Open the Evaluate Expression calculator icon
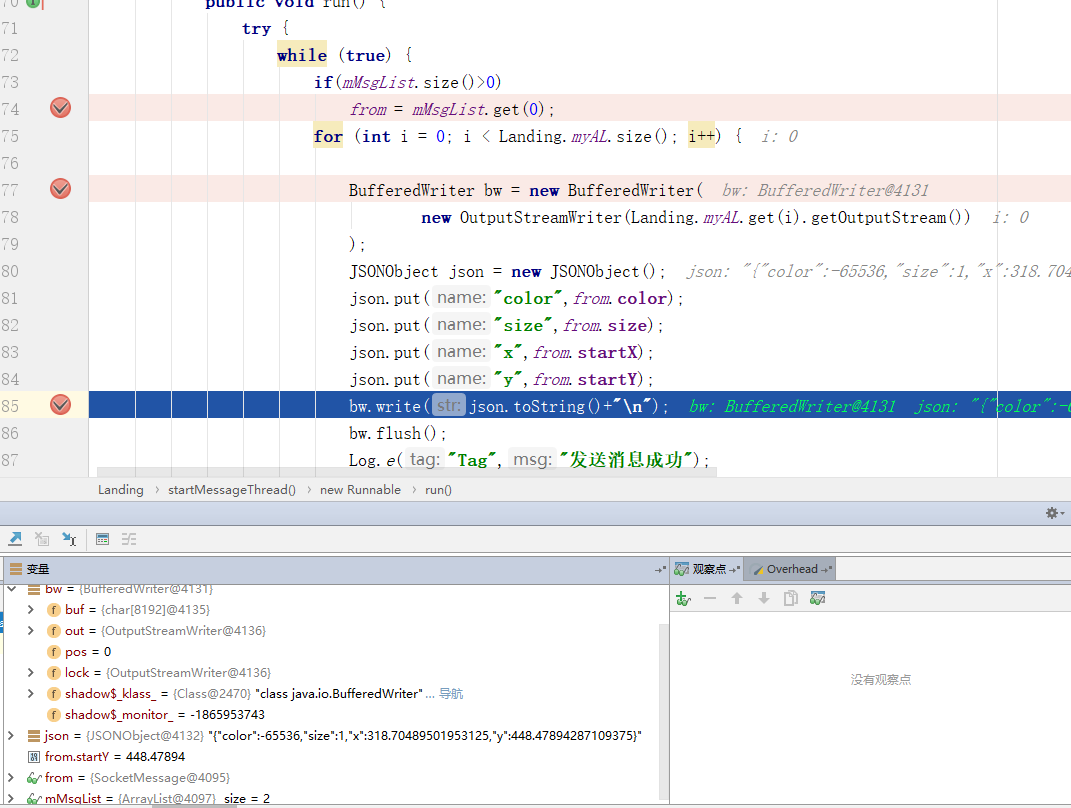1071x808 pixels. (x=102, y=540)
